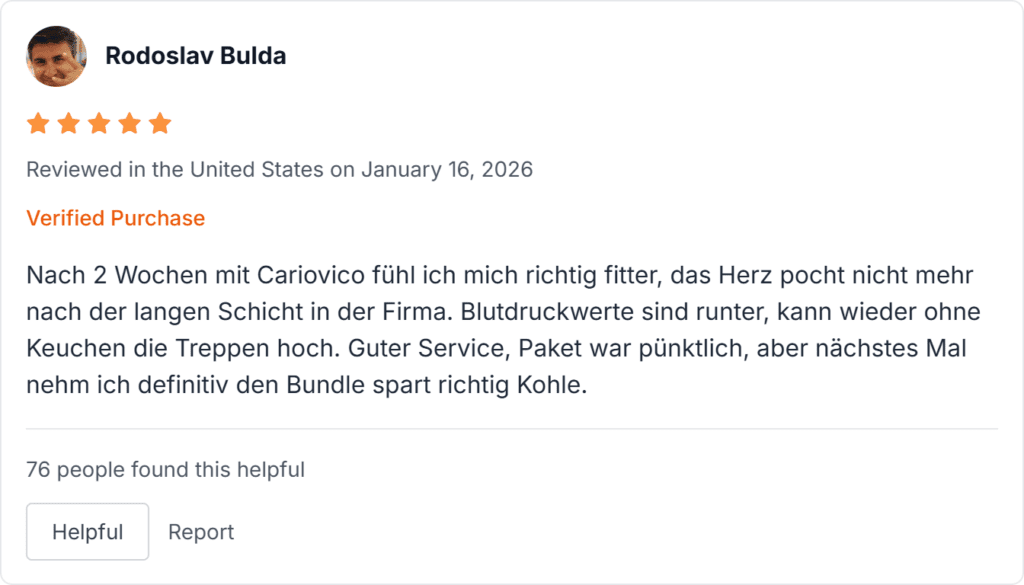
Task: Select the fifth rating star
Action: [160, 124]
